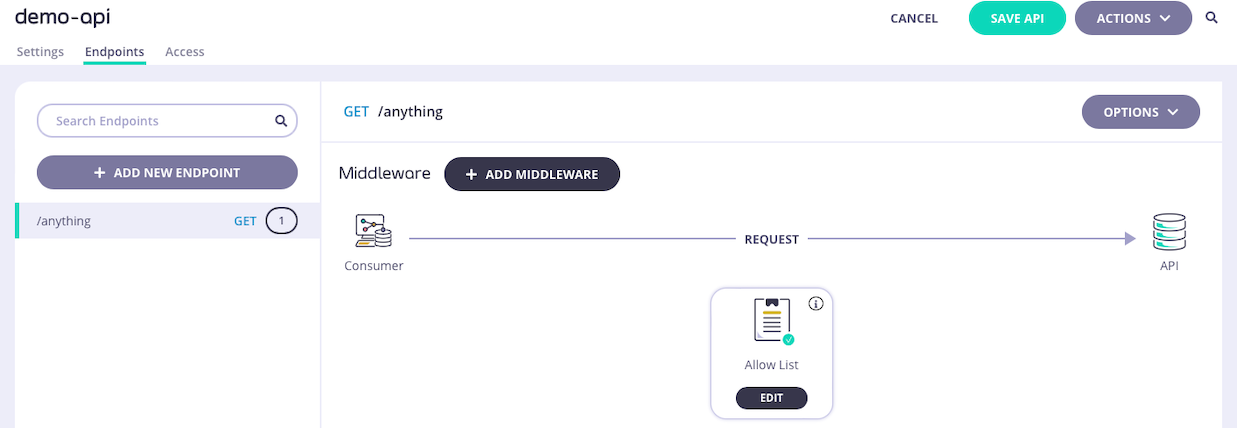This screenshot has height=428, width=1237.
Task: Click the search magnifier icon in header
Action: tap(1212, 18)
